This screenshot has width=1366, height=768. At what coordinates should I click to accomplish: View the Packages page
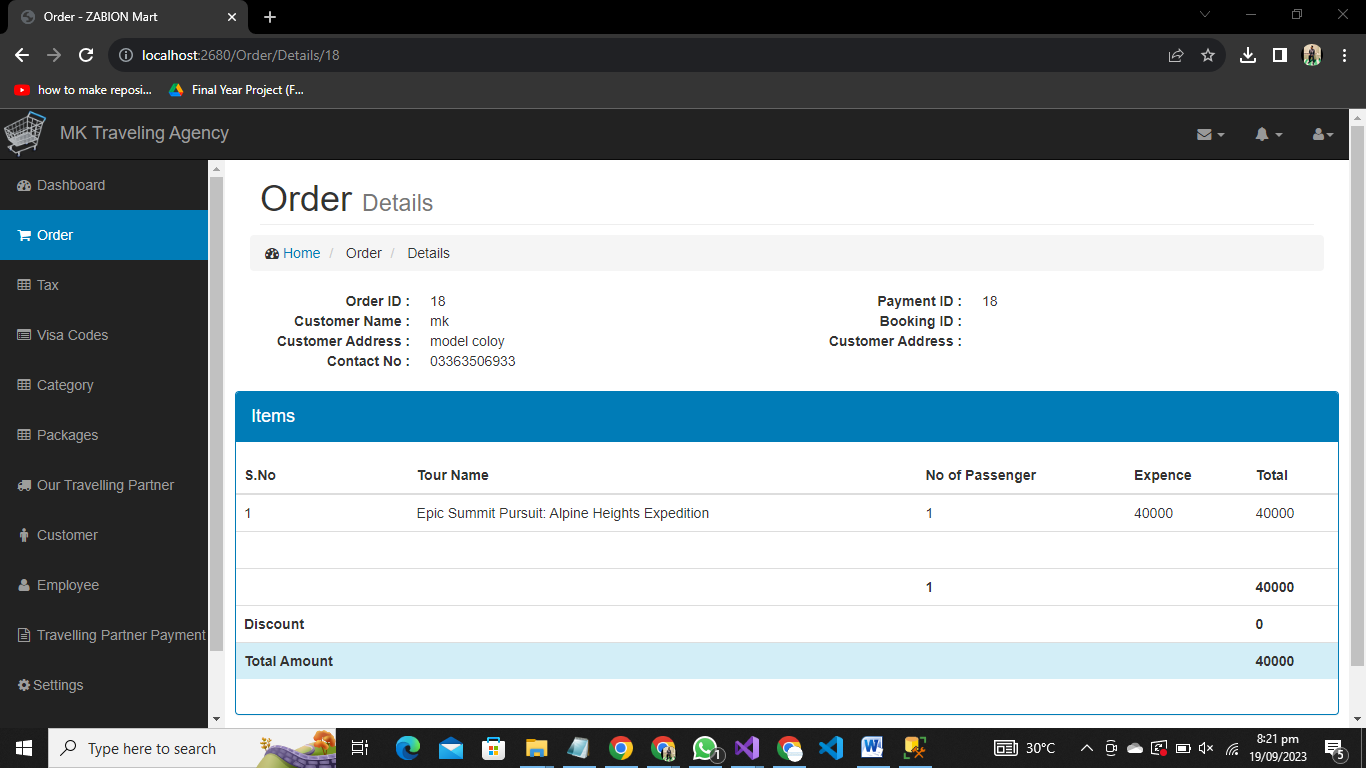[68, 435]
